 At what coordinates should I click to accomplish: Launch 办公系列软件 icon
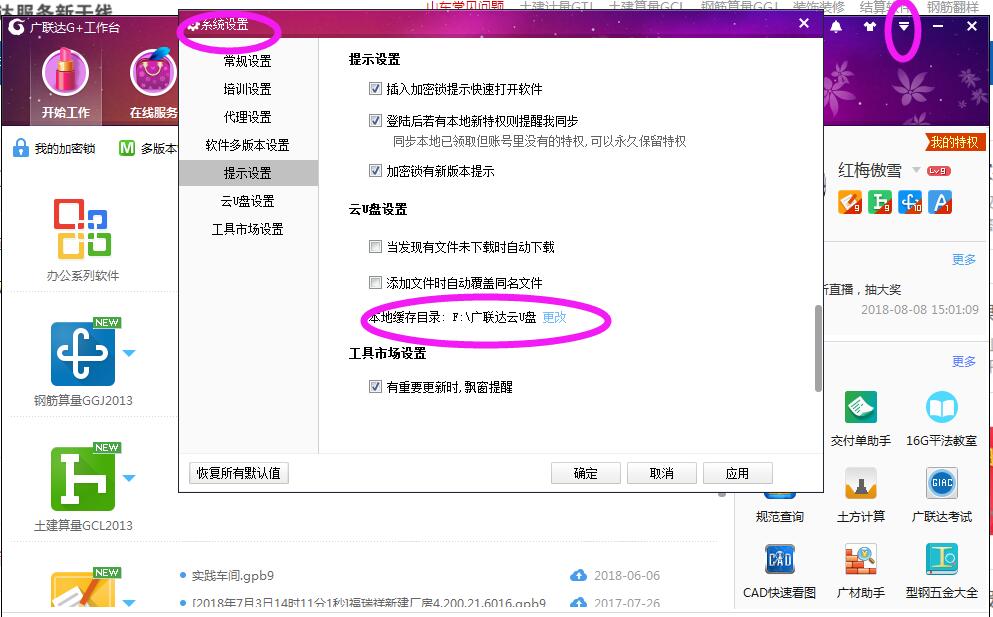click(x=82, y=229)
